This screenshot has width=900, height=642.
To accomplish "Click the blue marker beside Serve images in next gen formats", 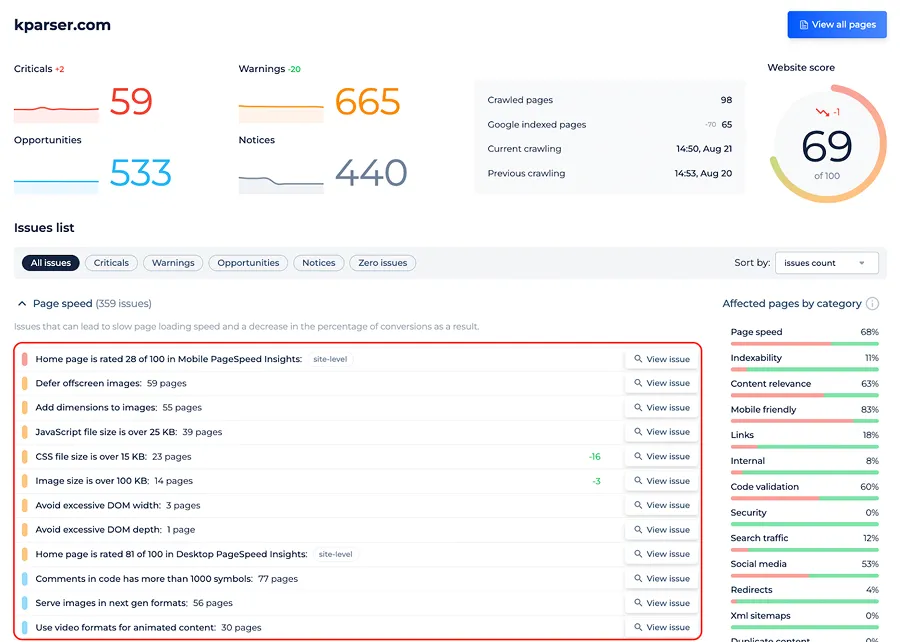I will 24,603.
